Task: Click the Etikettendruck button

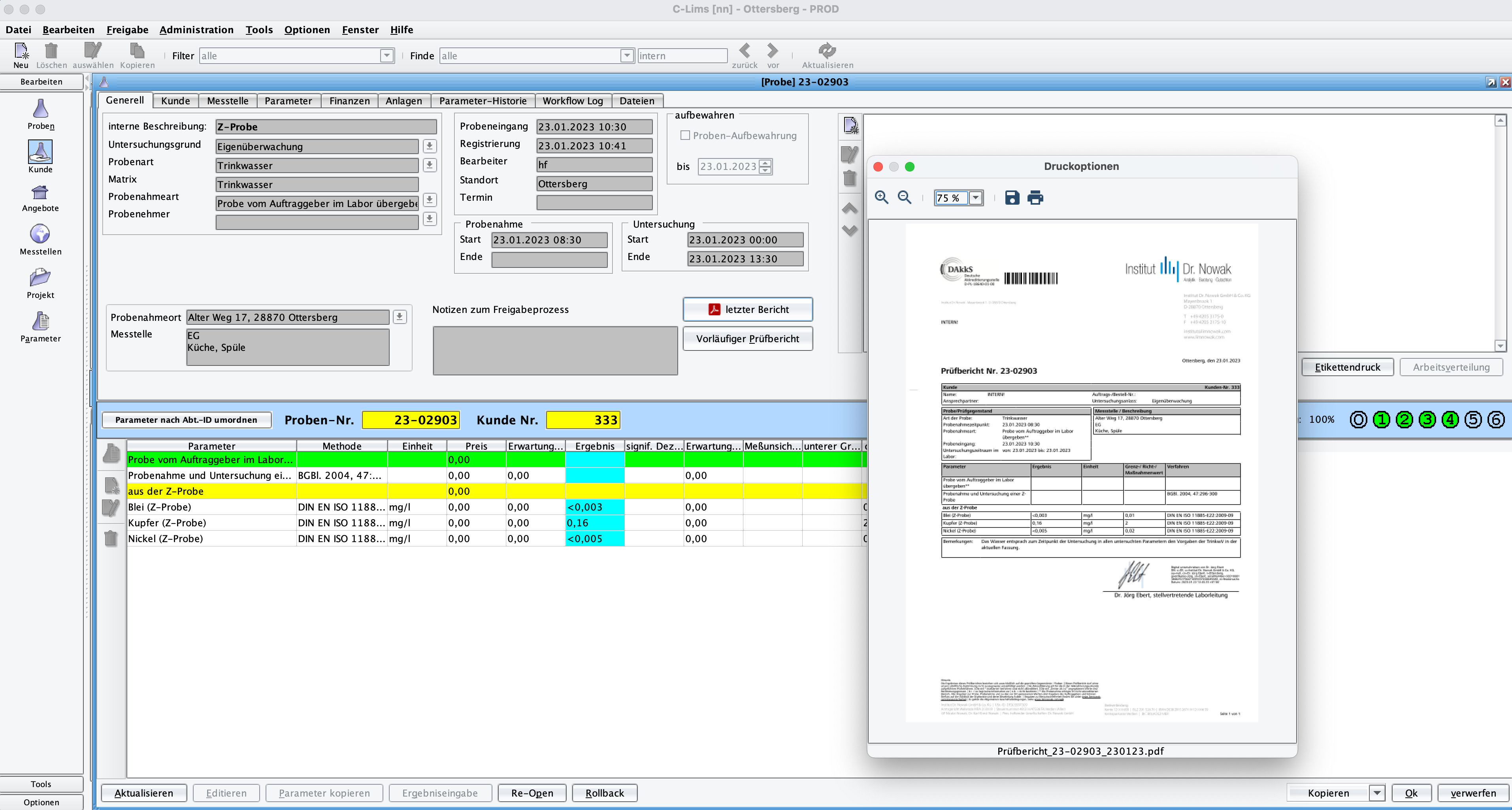Action: click(1347, 367)
